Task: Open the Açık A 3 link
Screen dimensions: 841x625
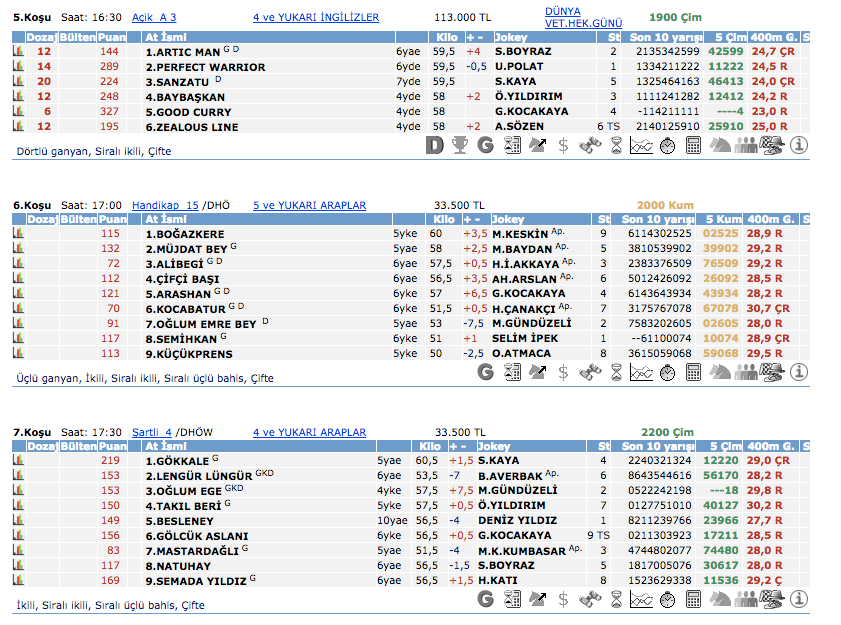Action: tap(154, 17)
